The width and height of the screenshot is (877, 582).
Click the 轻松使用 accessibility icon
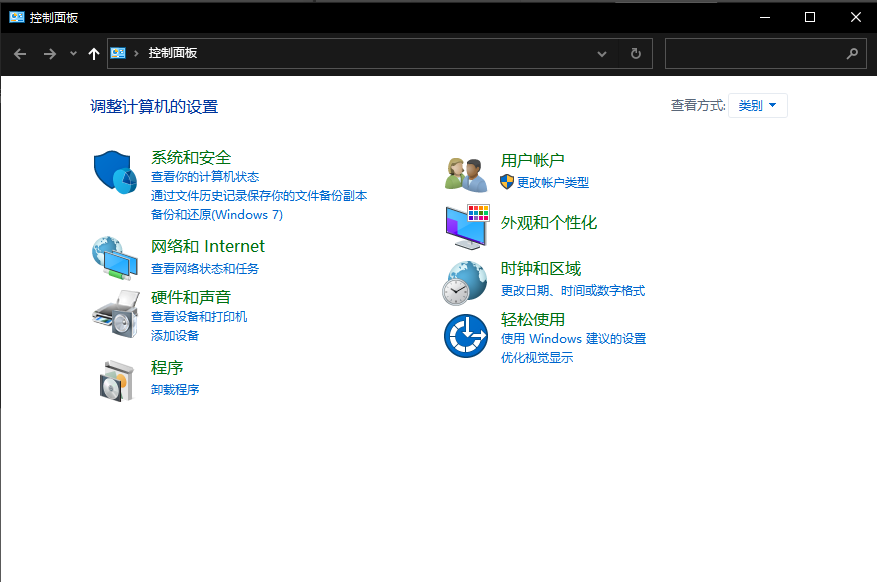(466, 334)
